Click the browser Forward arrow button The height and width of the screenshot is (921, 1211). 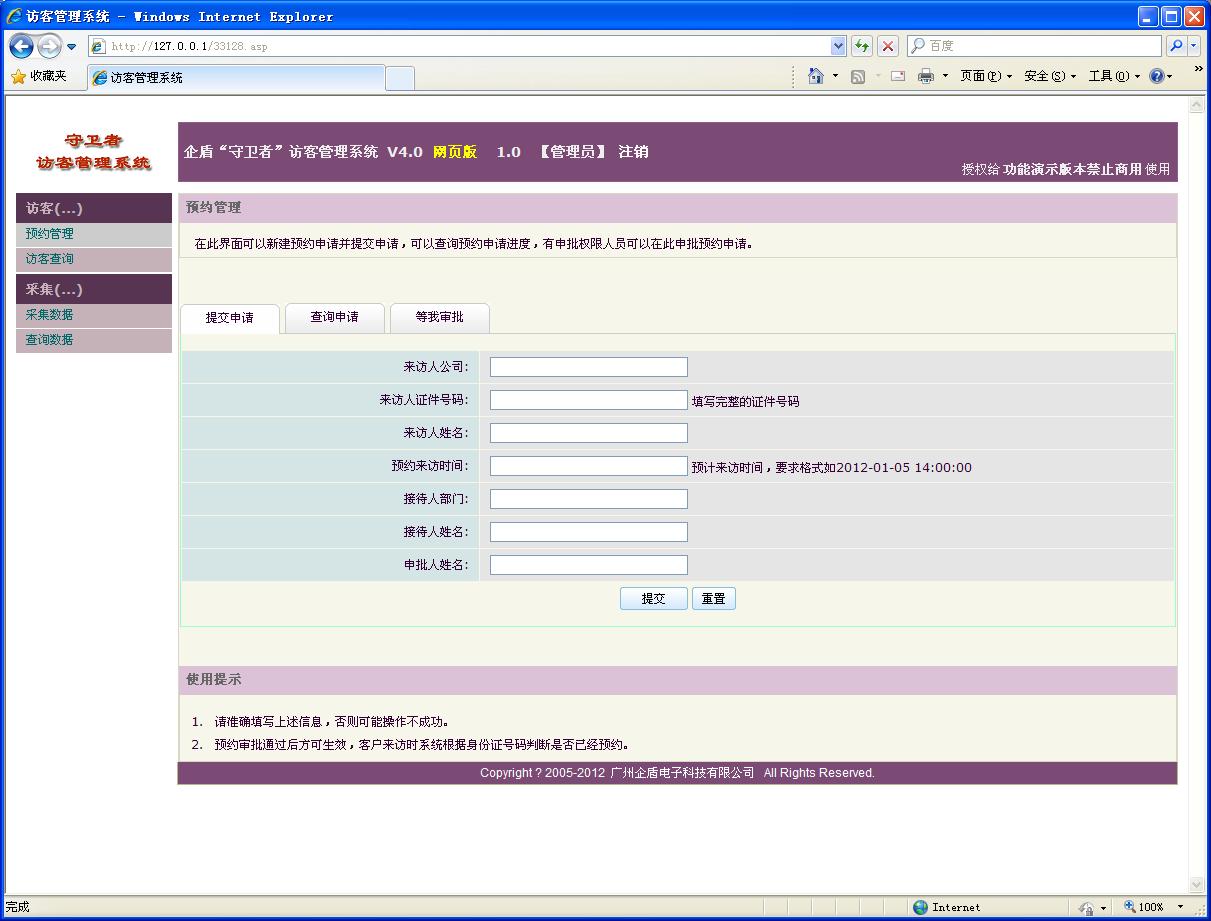50,46
